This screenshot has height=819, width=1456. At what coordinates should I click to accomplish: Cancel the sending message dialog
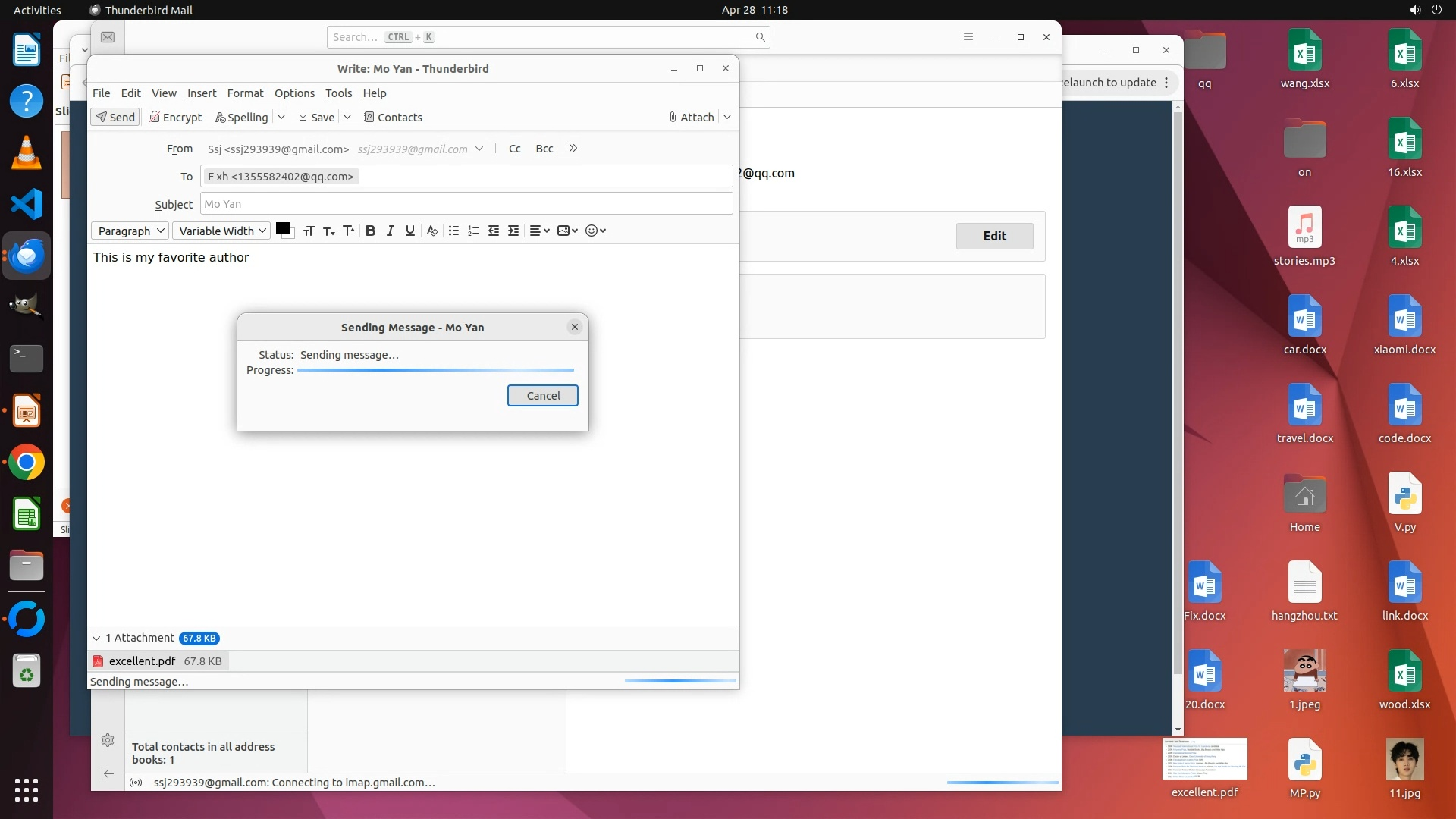[x=542, y=395]
